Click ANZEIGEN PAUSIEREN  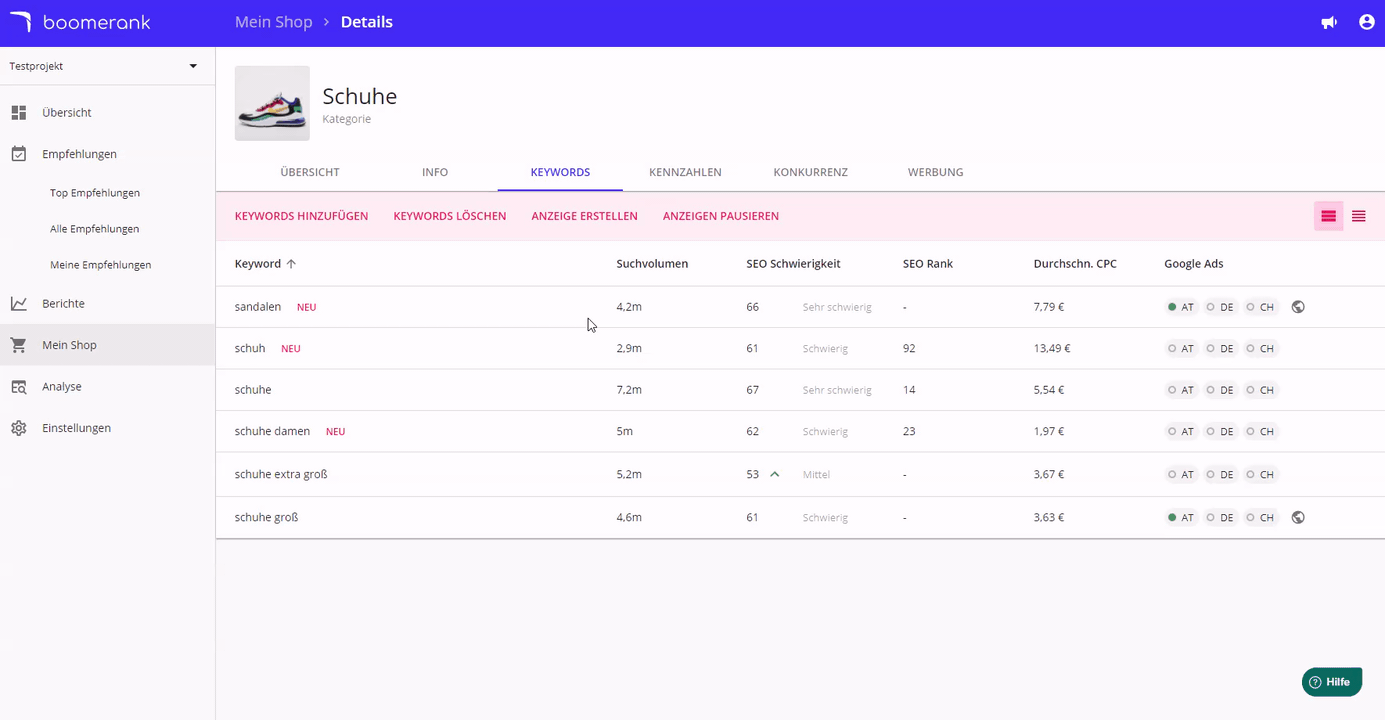[721, 216]
